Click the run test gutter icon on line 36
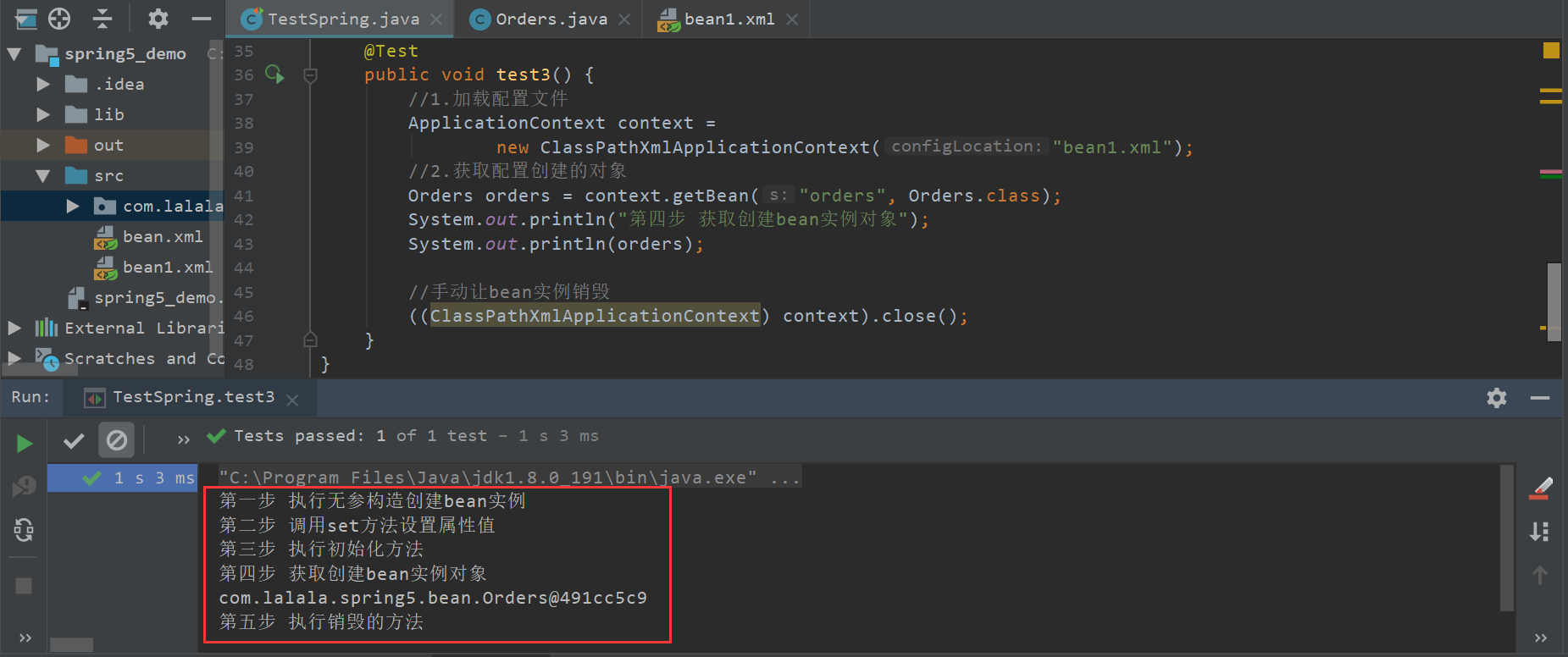Screen dimensions: 1568x657 click(274, 75)
